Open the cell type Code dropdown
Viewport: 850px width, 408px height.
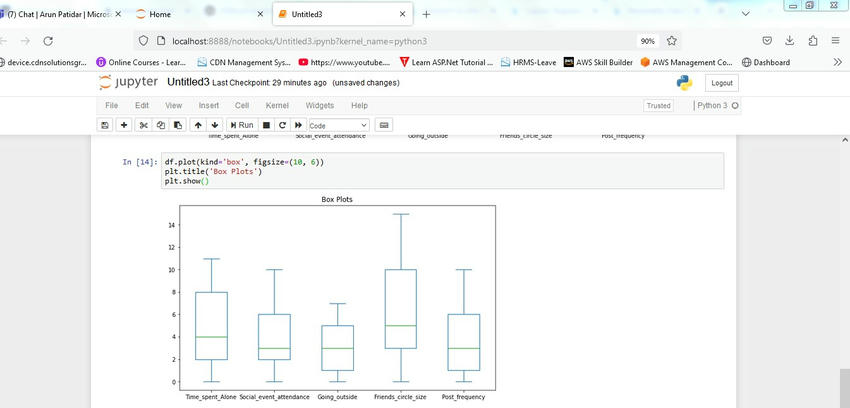point(338,125)
